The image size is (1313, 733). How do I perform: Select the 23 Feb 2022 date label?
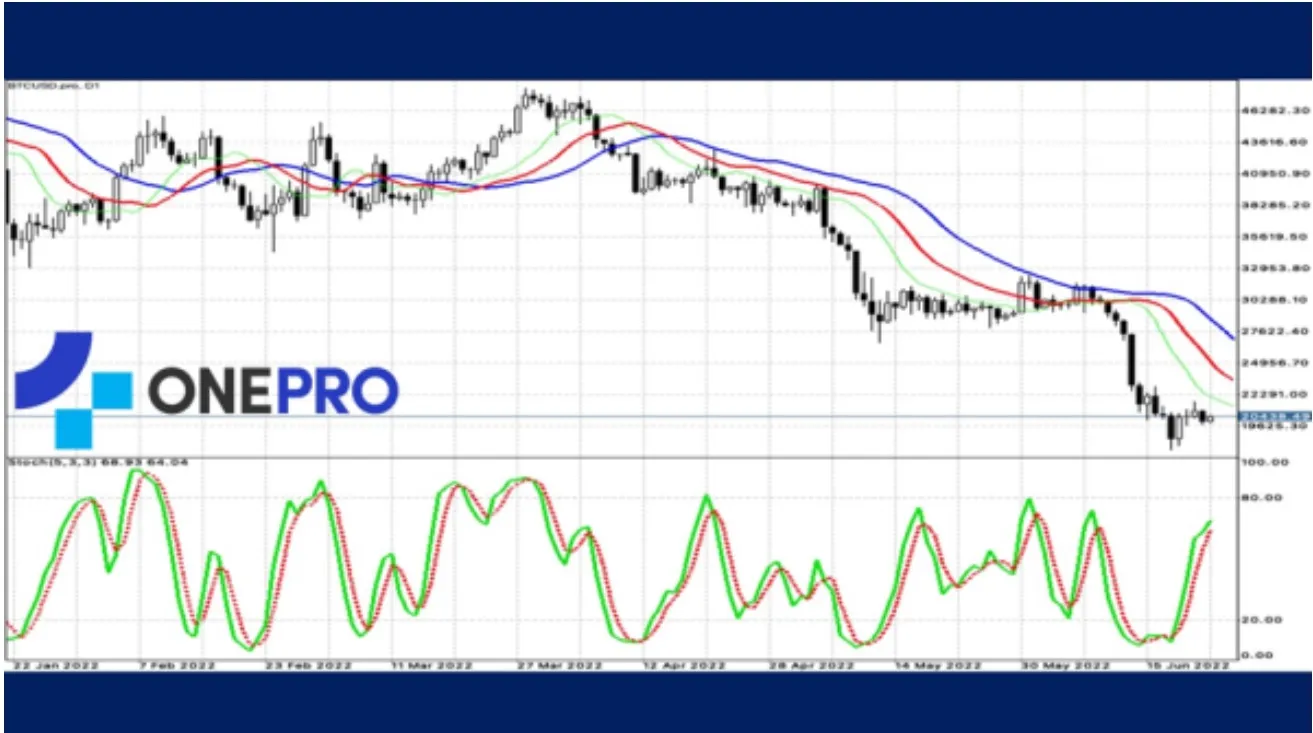click(310, 665)
